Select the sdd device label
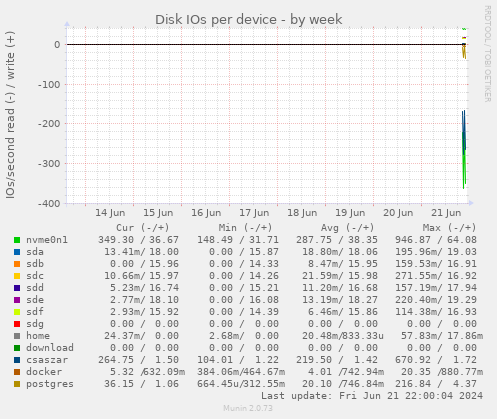497x419 pixels. click(35, 288)
